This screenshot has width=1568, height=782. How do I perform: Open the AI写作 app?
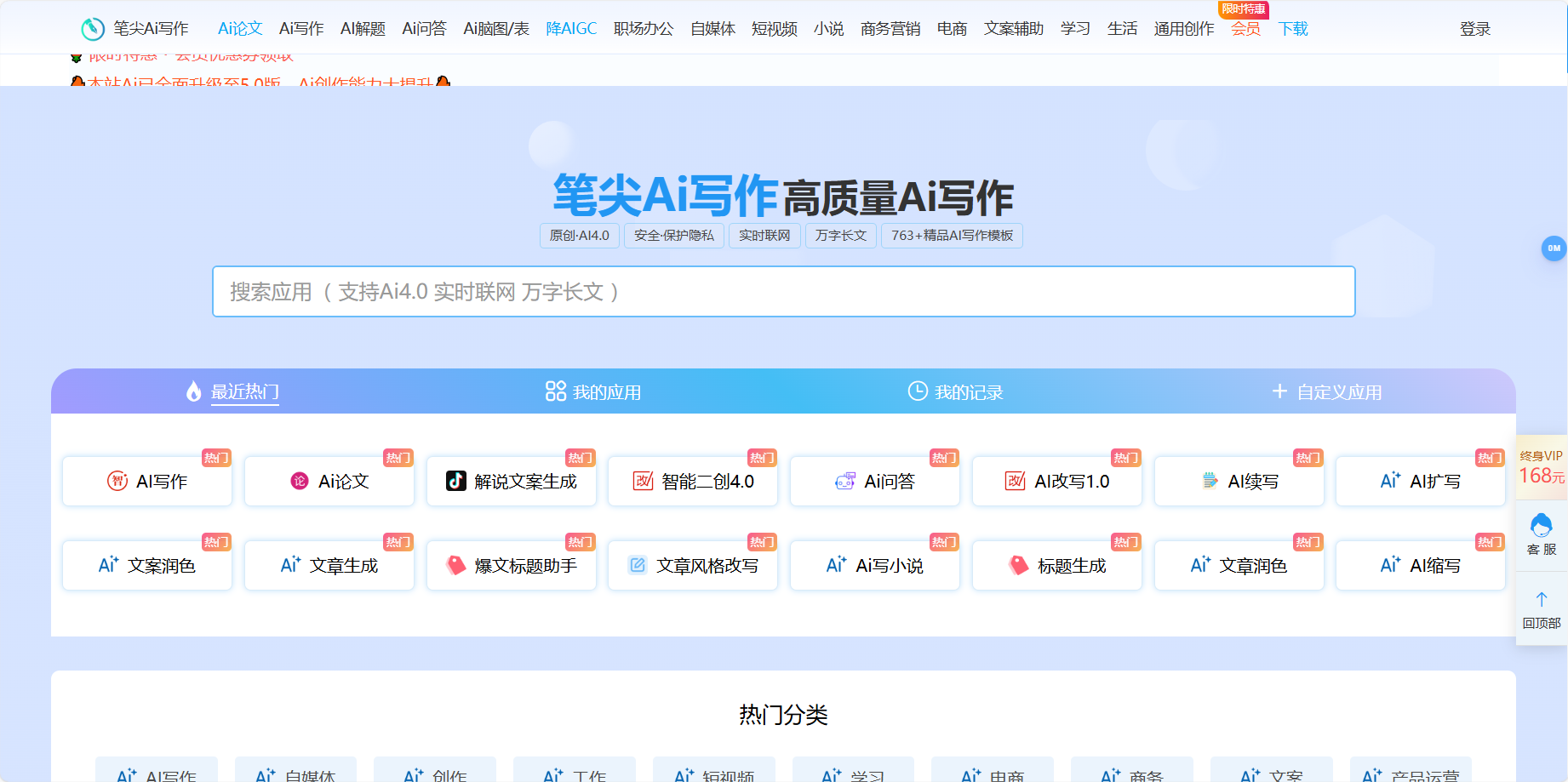[146, 481]
